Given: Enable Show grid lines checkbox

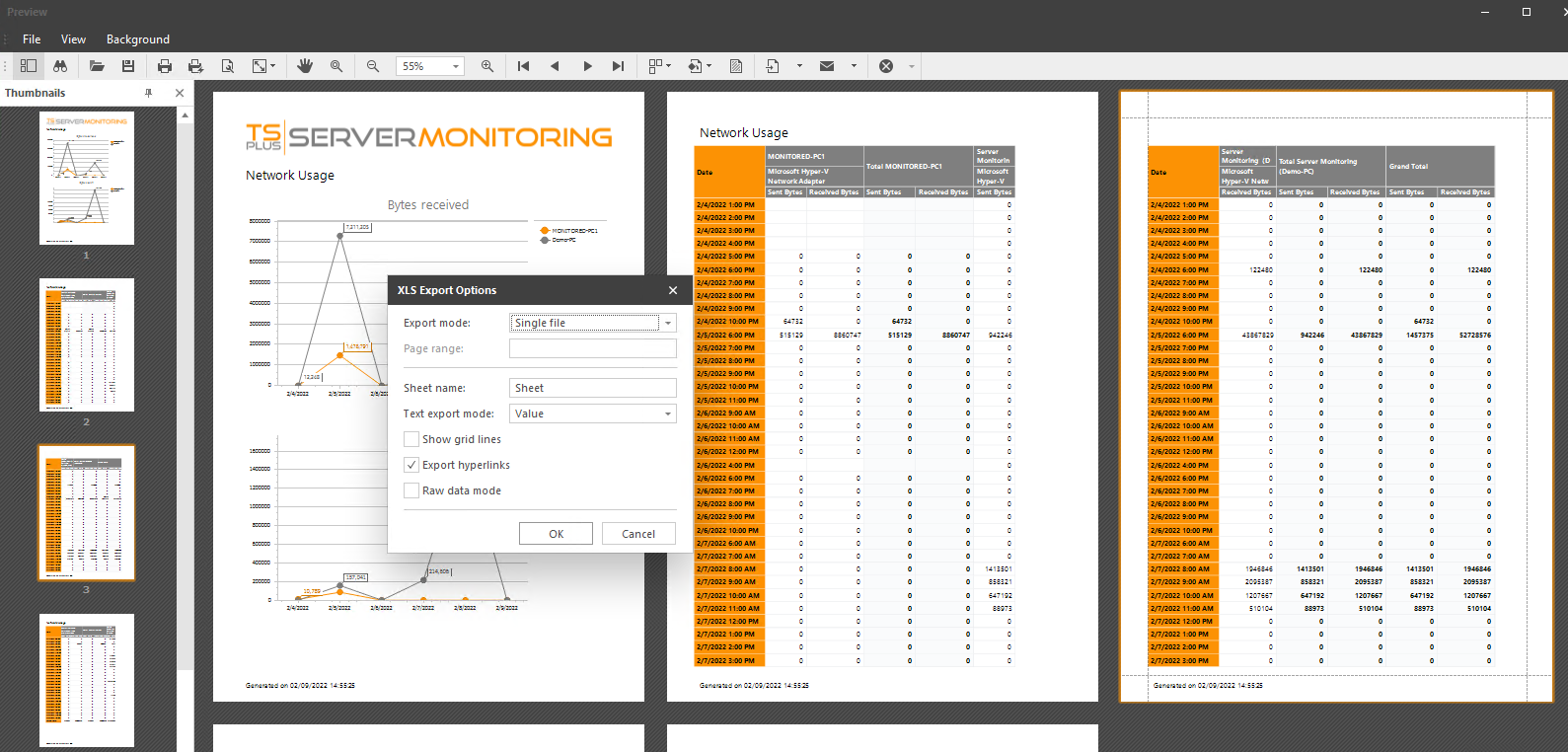Looking at the screenshot, I should point(412,439).
